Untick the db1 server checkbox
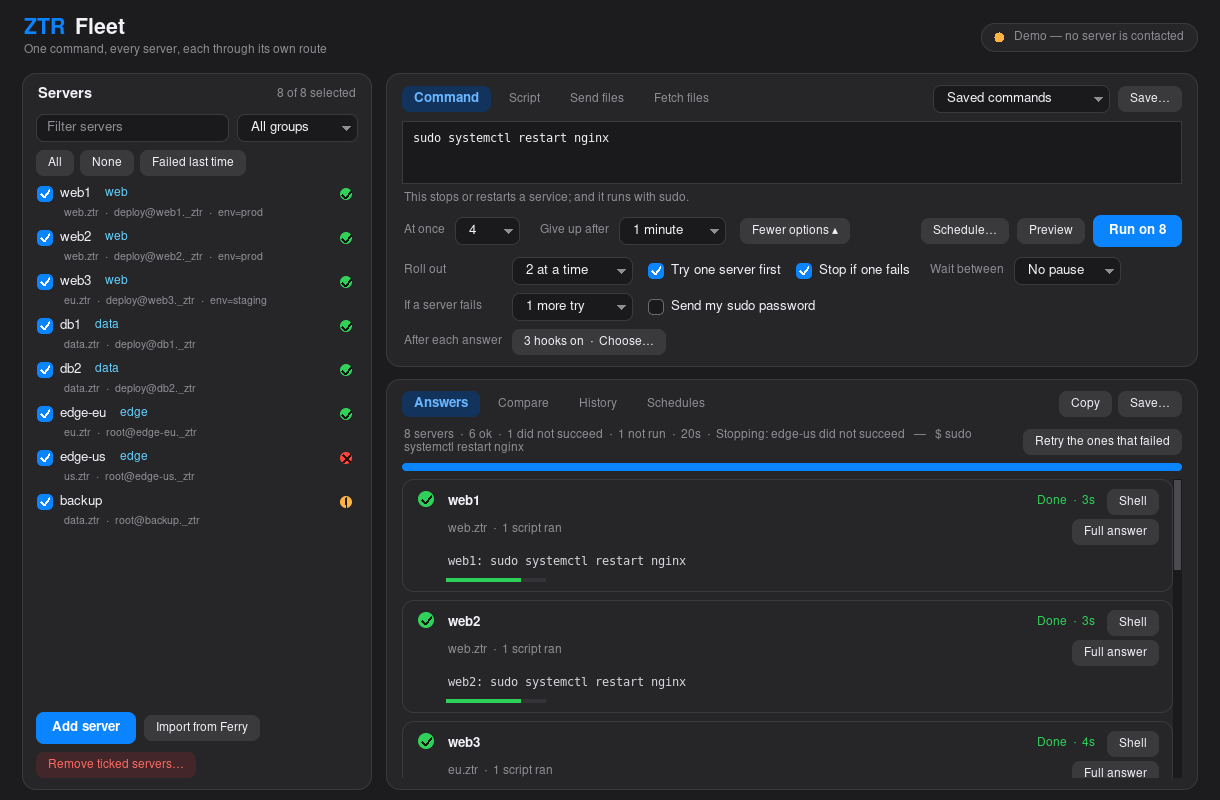This screenshot has height=800, width=1220. pos(45,326)
